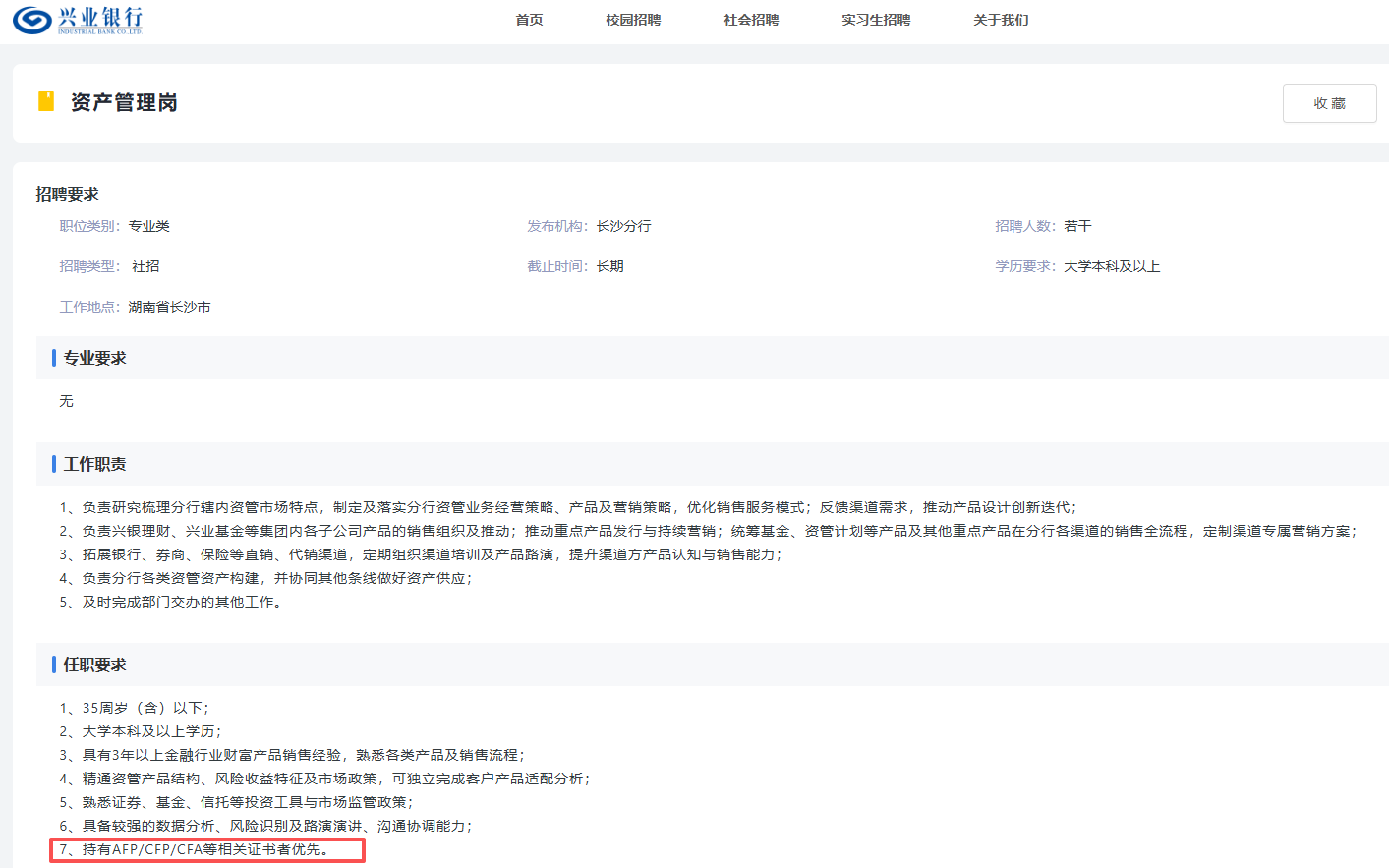Click the 湖南省长沙市 work location text

(169, 307)
